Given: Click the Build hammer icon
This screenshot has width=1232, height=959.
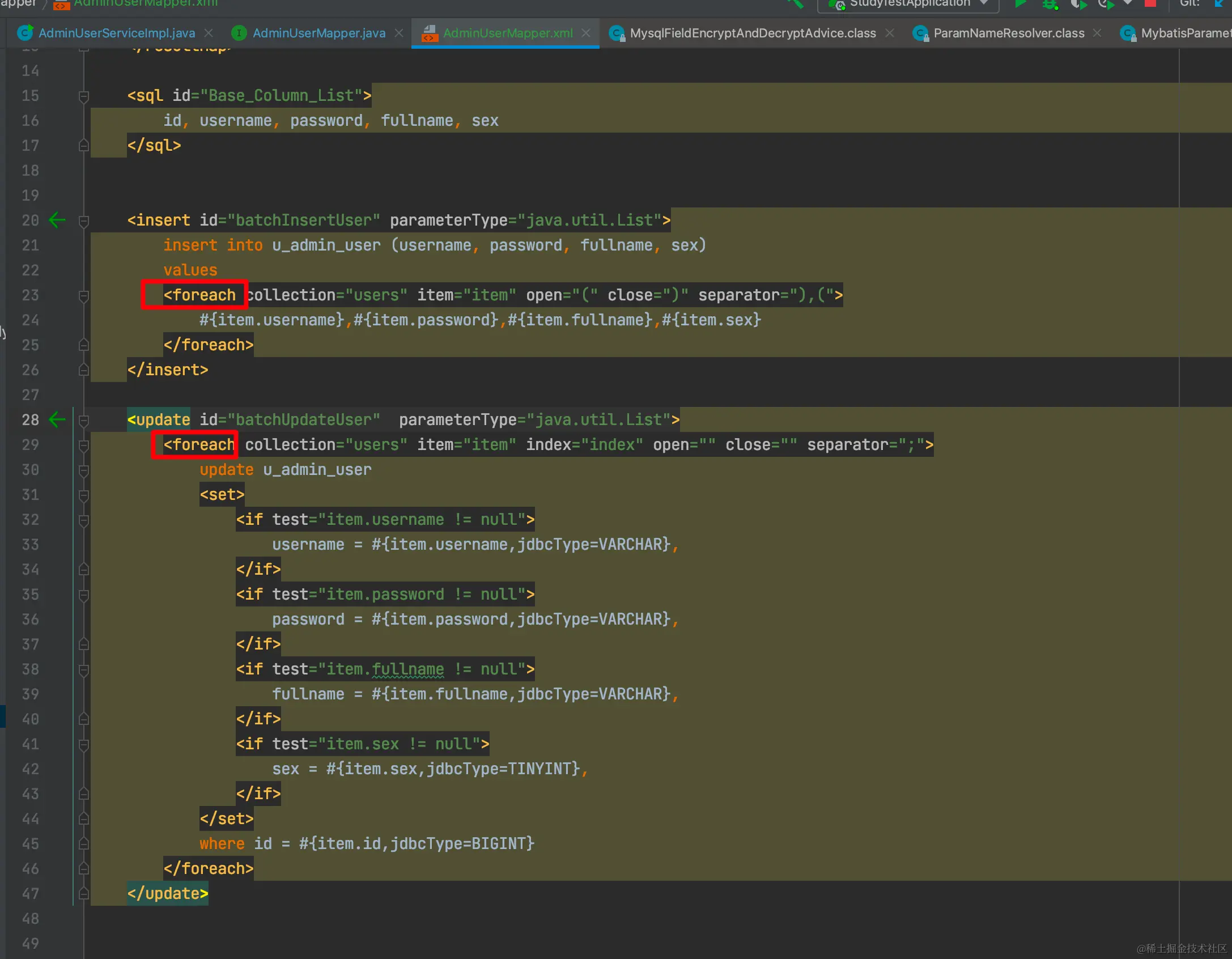Looking at the screenshot, I should (795, 3).
